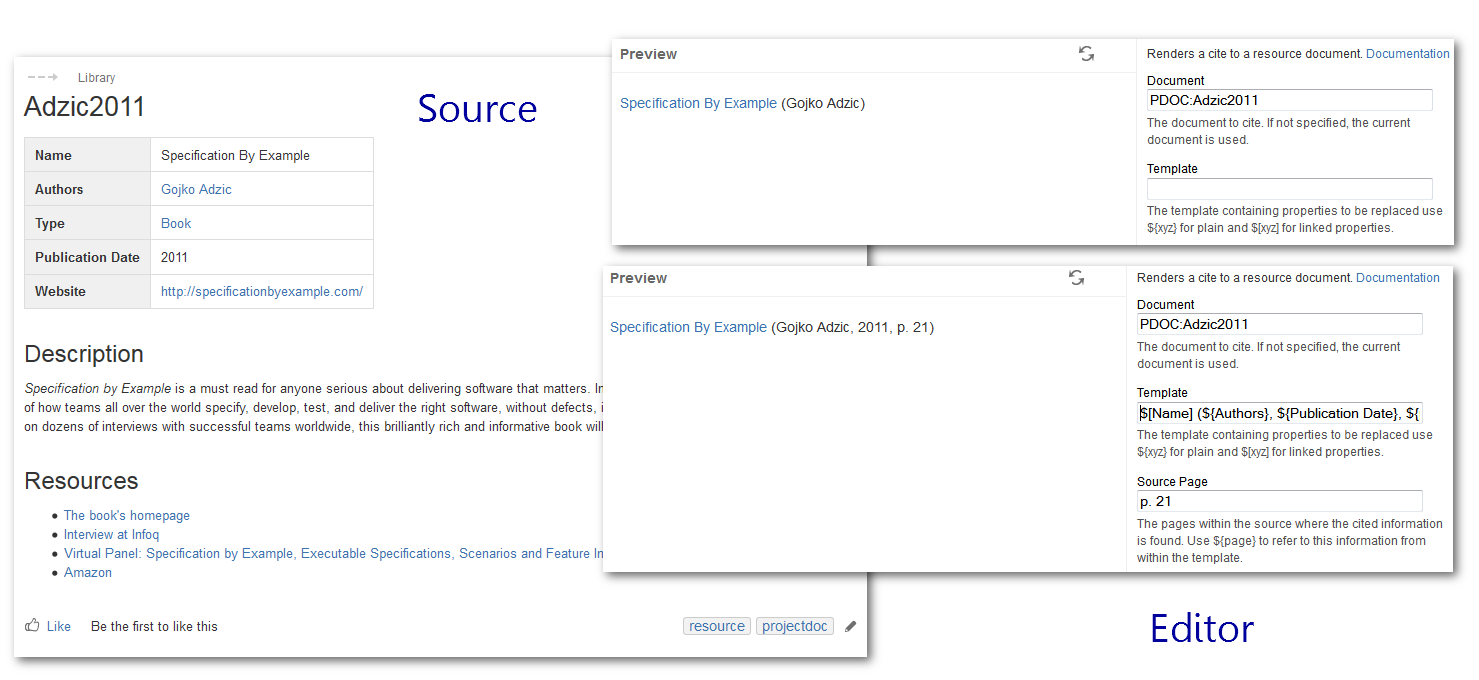This screenshot has width=1479, height=680.
Task: Click the thumbs-up Like icon
Action: coord(33,626)
